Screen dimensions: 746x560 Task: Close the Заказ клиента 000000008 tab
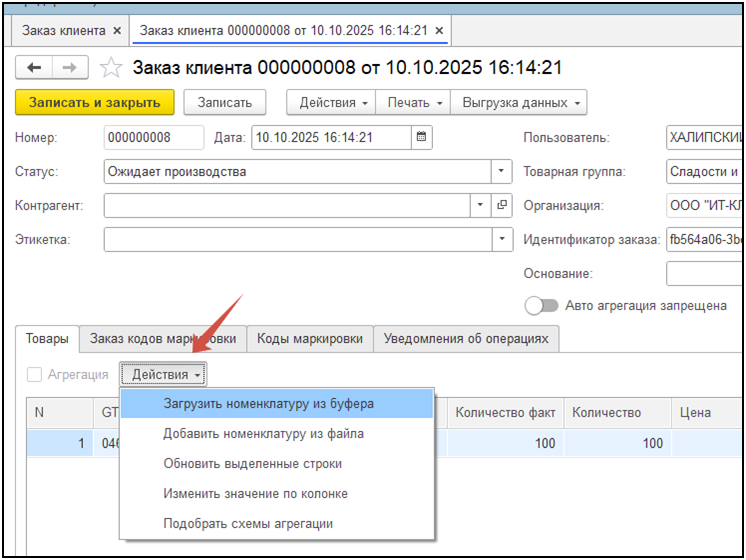click(440, 30)
